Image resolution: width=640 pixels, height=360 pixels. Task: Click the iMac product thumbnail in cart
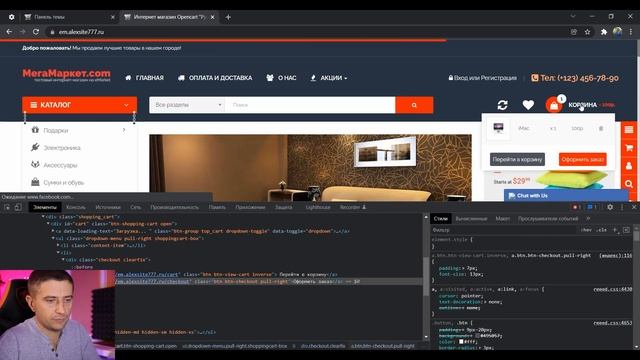(498, 128)
